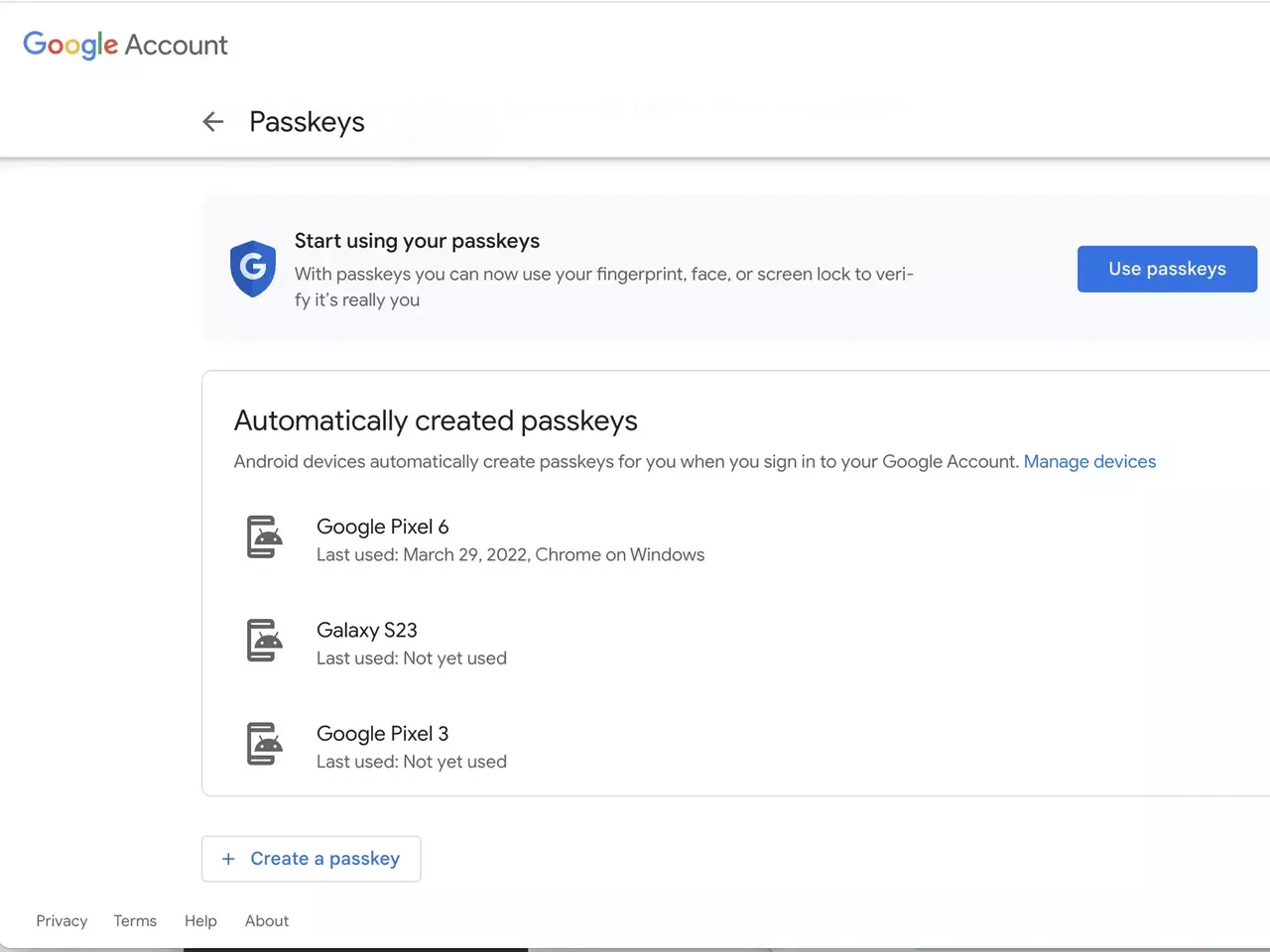Select the Google Pixel 3 device icon
Screen dimensions: 1270x952
[x=265, y=744]
